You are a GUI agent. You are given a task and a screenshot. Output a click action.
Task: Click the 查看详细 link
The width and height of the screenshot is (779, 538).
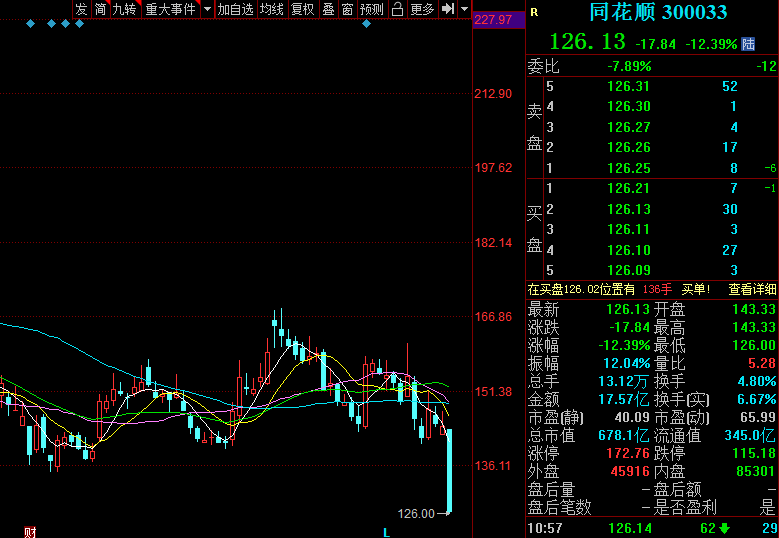point(752,289)
